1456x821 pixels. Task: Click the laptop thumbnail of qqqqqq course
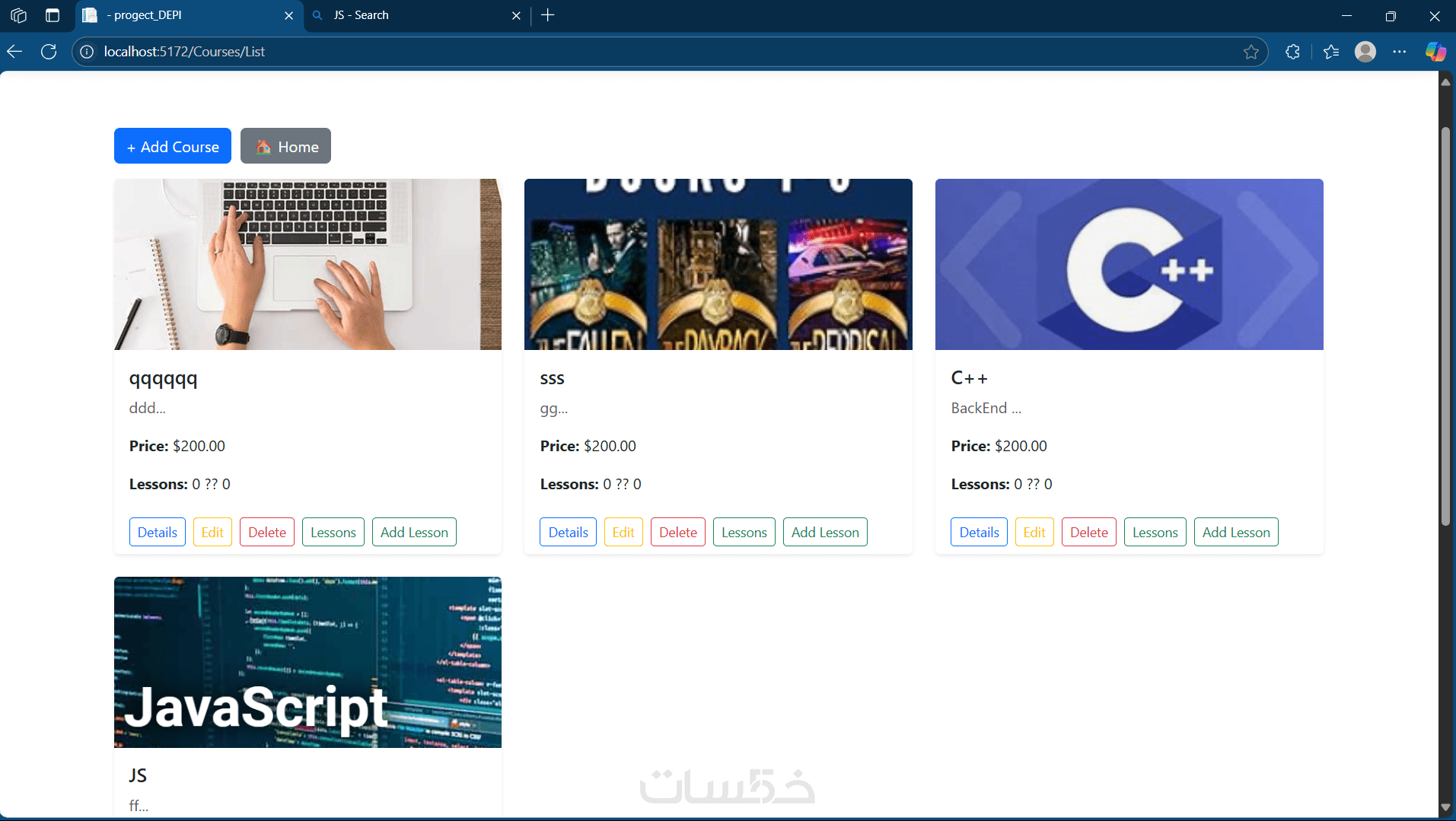(x=307, y=264)
